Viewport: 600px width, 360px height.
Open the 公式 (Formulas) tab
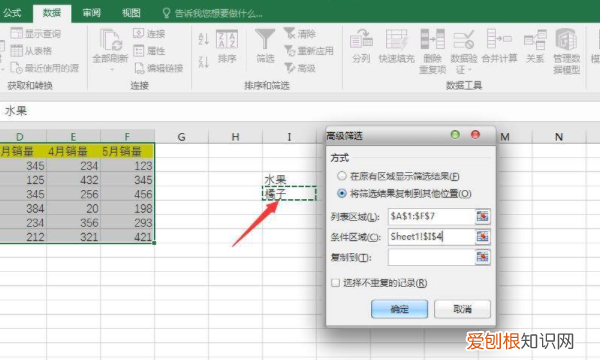(12, 13)
